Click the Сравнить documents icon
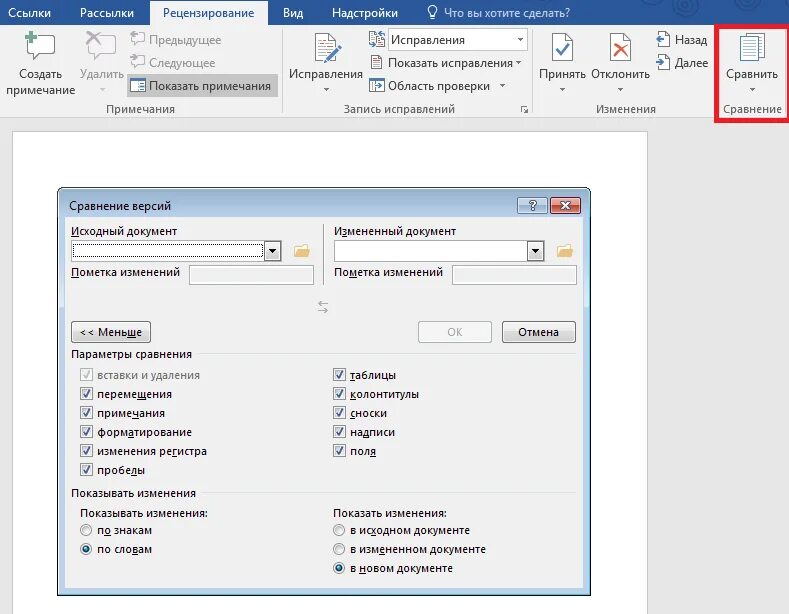The image size is (789, 614). [752, 47]
